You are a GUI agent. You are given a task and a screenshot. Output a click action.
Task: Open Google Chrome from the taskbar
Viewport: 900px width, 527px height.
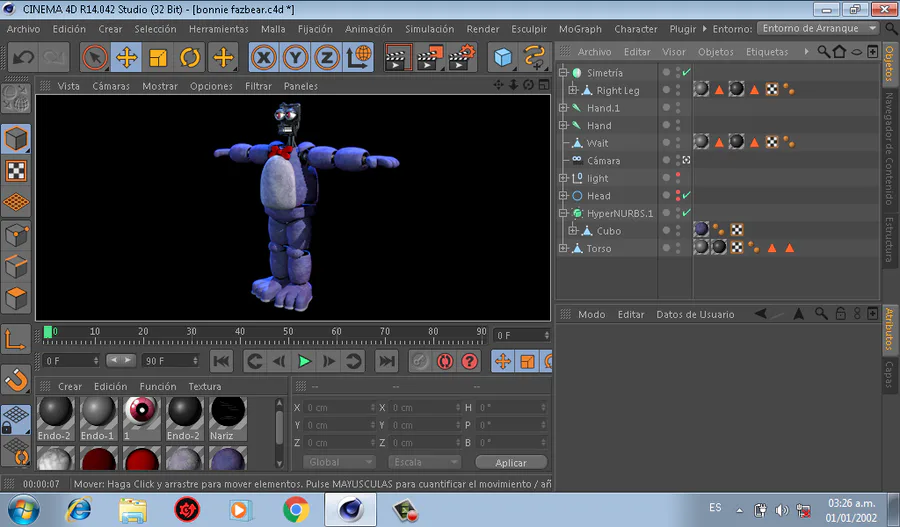[295, 510]
